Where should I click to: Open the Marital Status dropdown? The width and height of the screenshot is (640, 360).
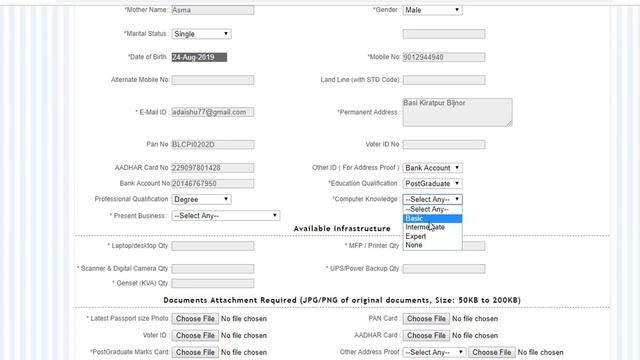click(202, 34)
